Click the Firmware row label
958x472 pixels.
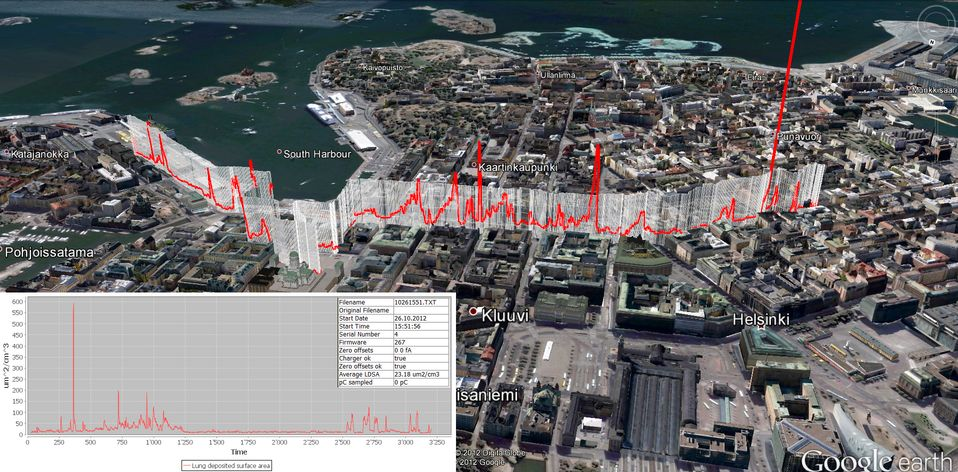(x=353, y=343)
